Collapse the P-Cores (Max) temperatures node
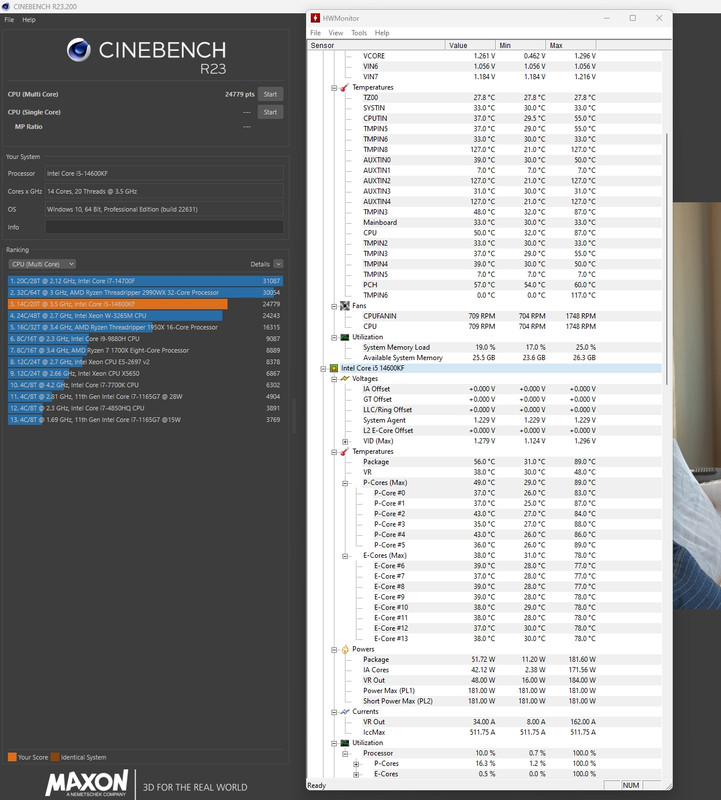The image size is (721, 800). (345, 483)
